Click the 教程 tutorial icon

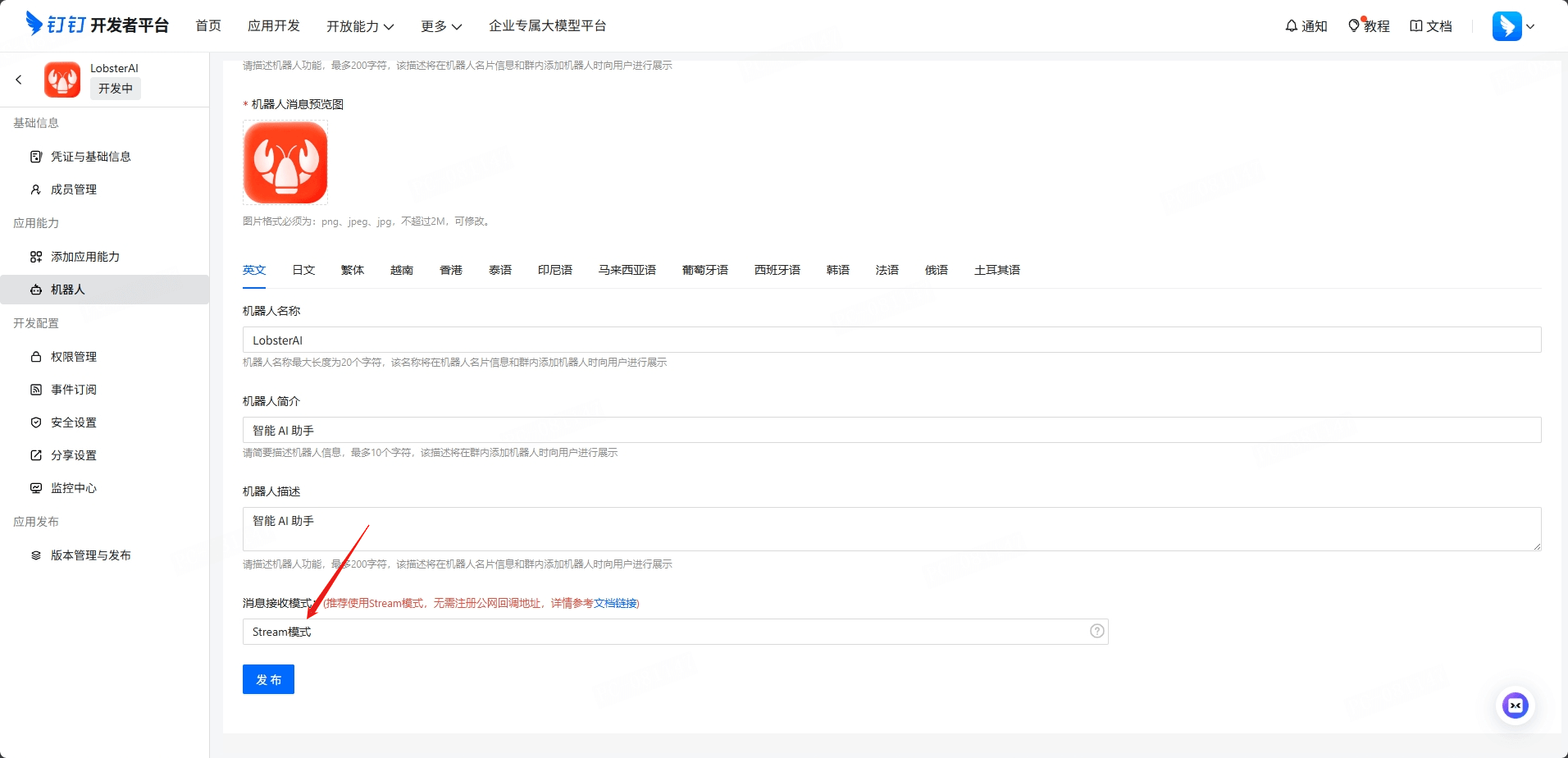1369,25
